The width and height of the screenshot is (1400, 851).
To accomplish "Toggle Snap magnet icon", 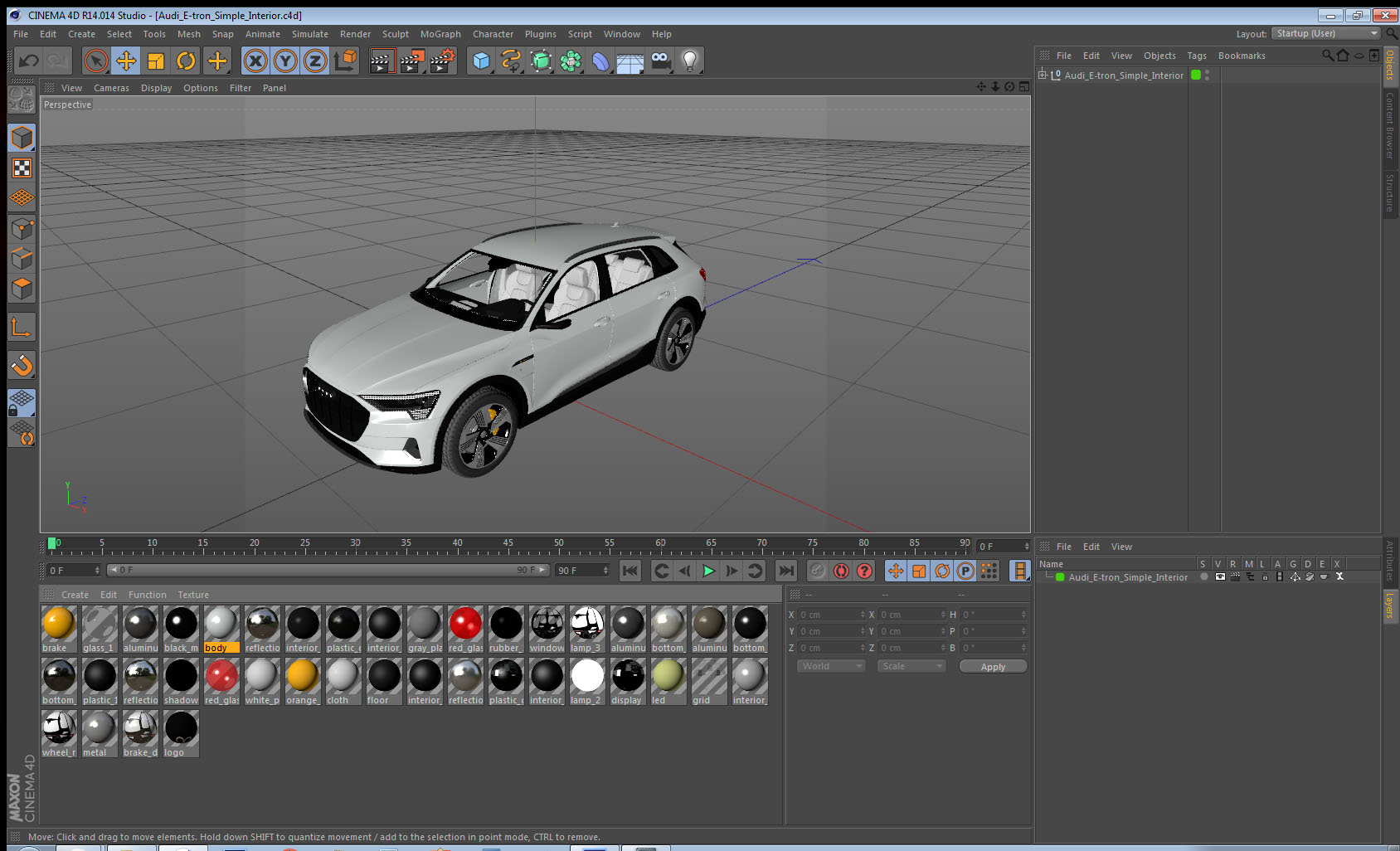I will coord(22,365).
